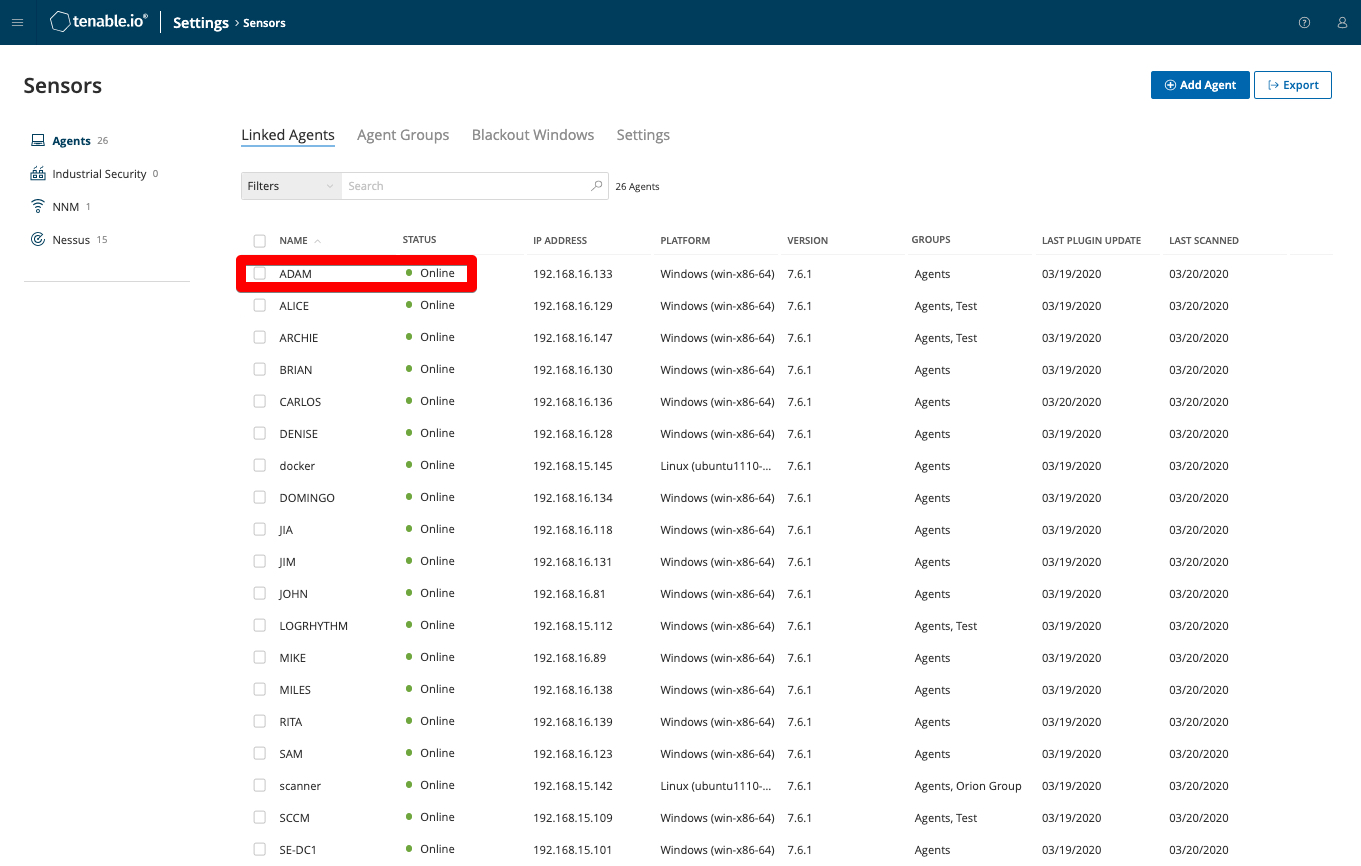Check the select-all agents checkbox
The height and width of the screenshot is (866, 1361).
point(260,241)
